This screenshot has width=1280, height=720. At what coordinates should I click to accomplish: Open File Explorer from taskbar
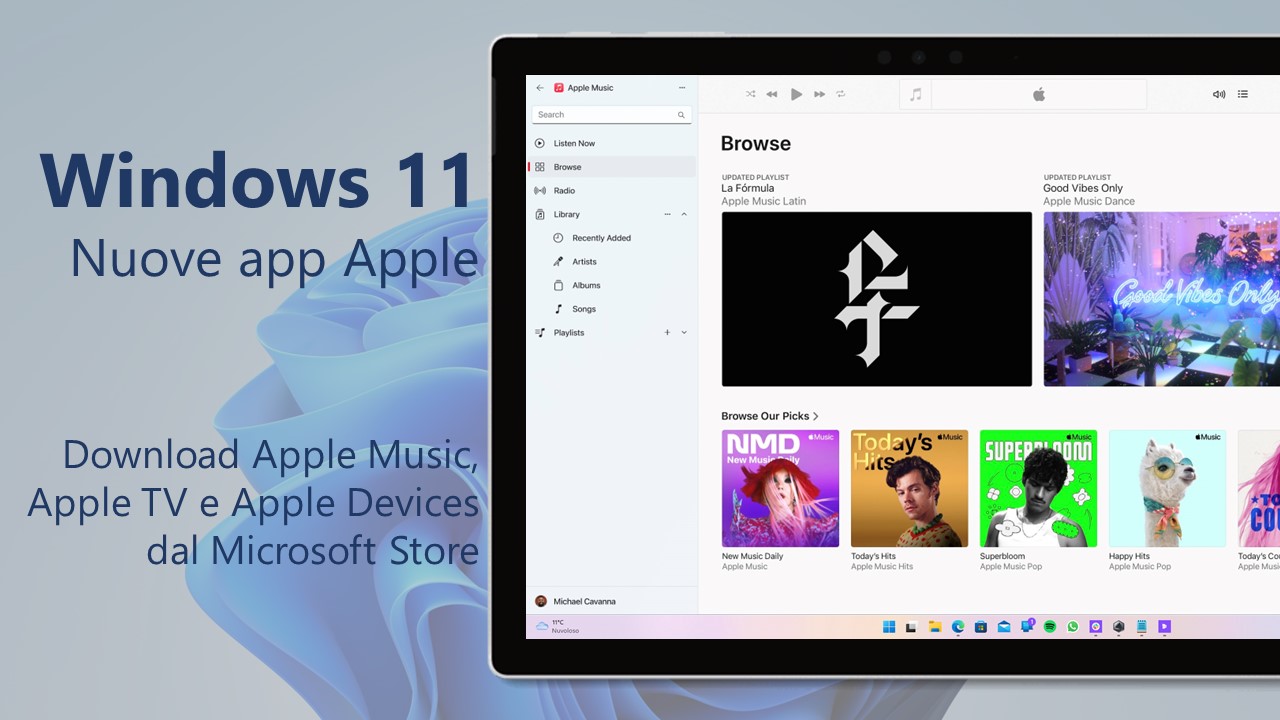(x=935, y=627)
